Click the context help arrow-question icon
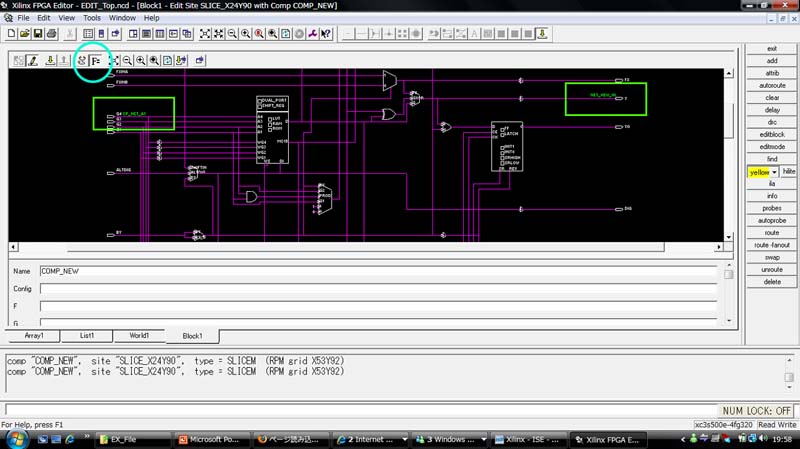The height and width of the screenshot is (449, 800). pos(326,34)
